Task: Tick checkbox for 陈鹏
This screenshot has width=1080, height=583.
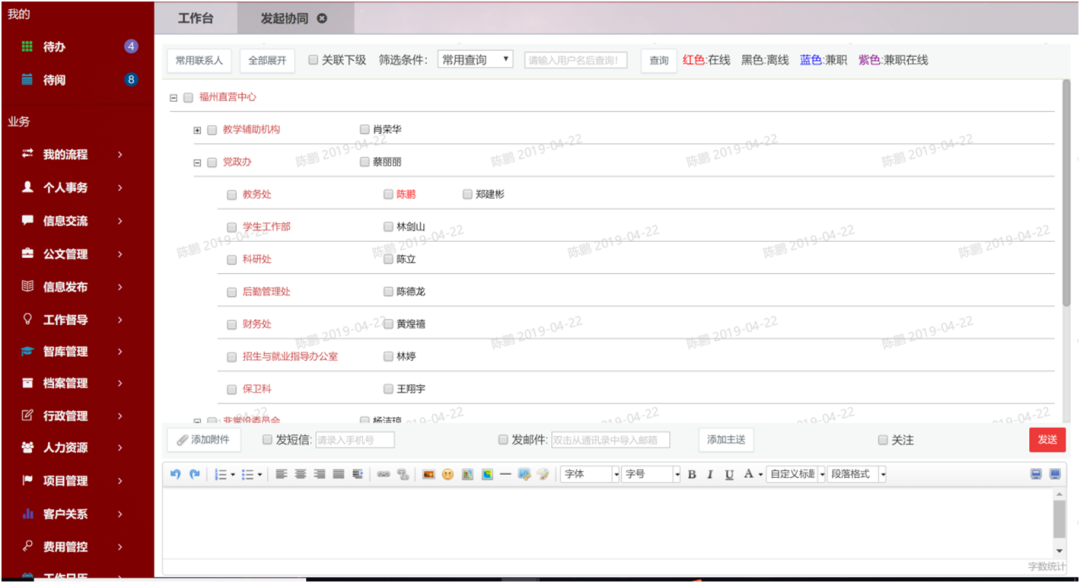Action: [388, 194]
